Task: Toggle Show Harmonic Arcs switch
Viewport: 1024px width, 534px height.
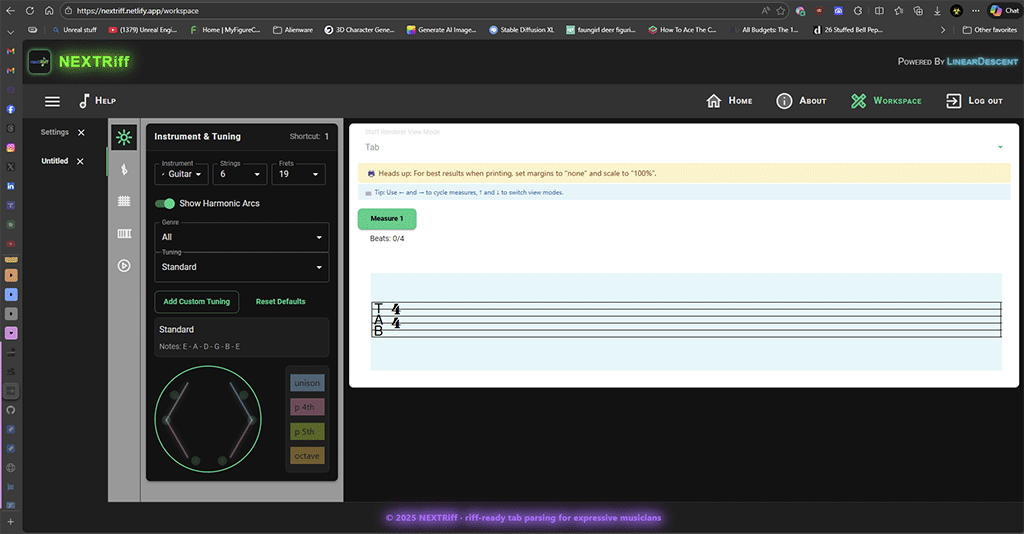Action: 165,204
